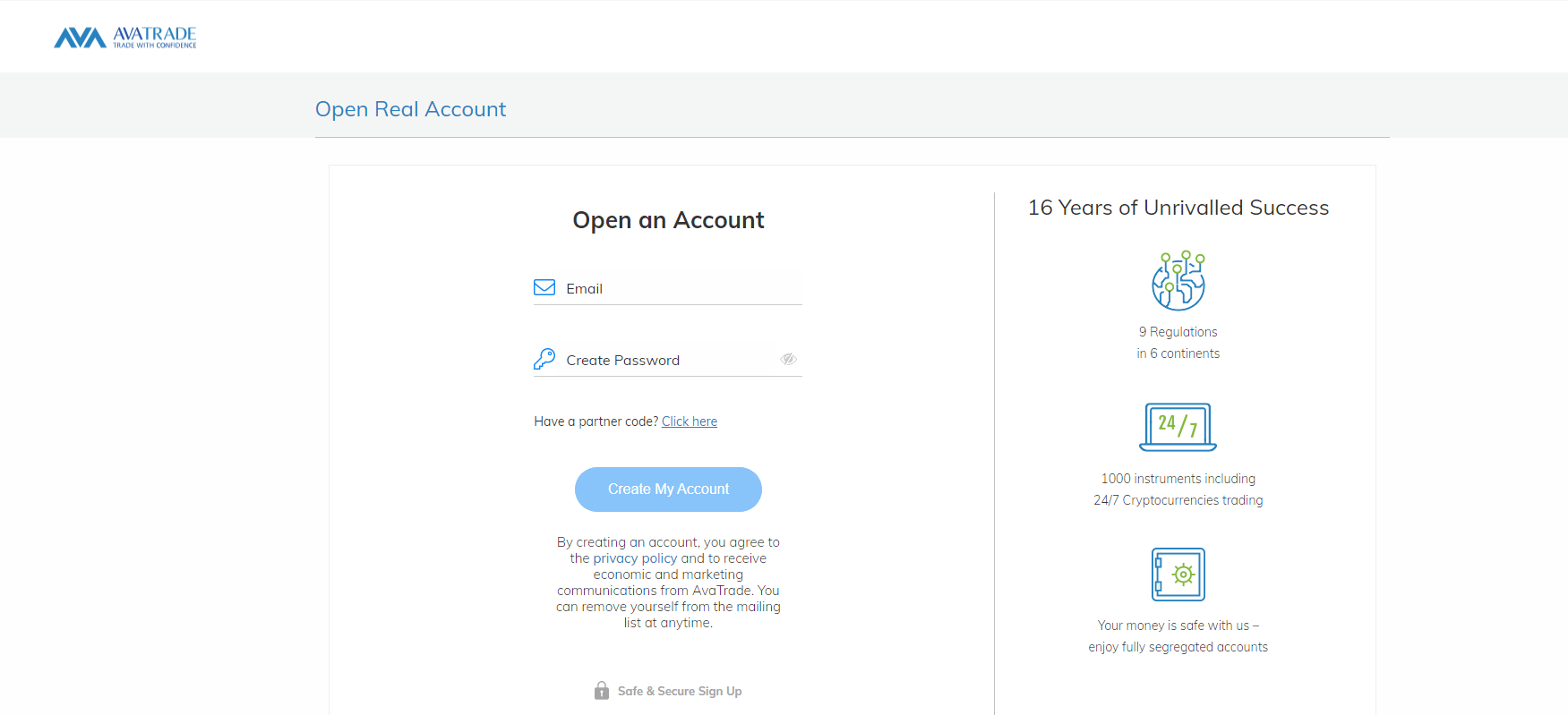
Task: Click the Open an Account title
Action: (x=668, y=220)
